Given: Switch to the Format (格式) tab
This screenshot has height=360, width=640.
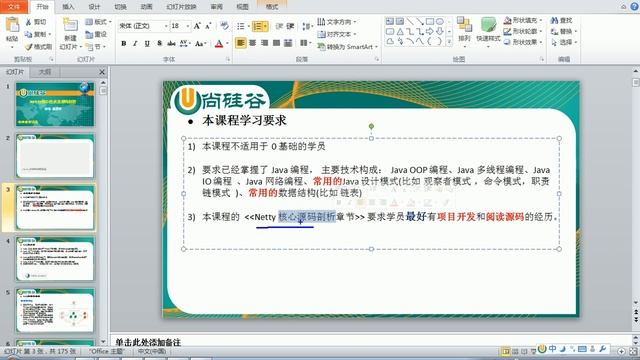Looking at the screenshot, I should (x=272, y=7).
